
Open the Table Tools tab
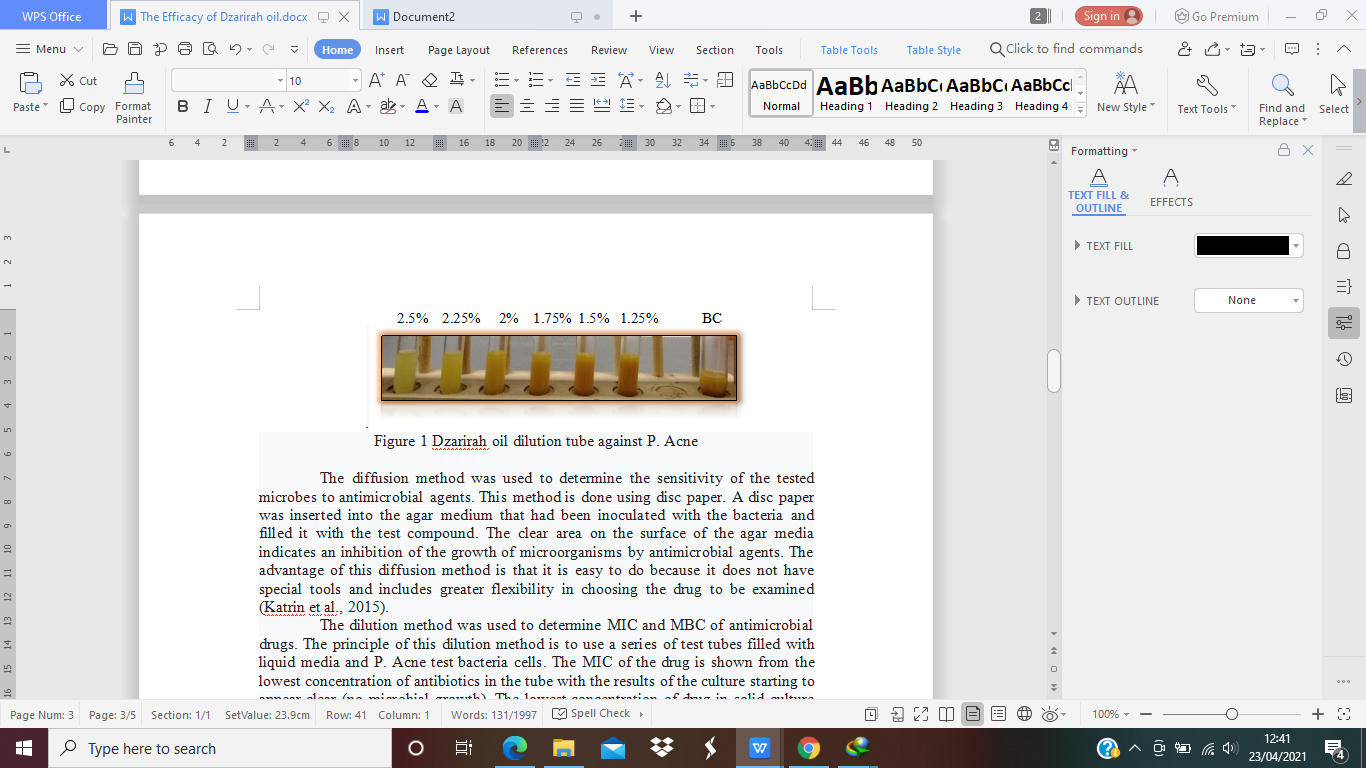pyautogui.click(x=849, y=50)
